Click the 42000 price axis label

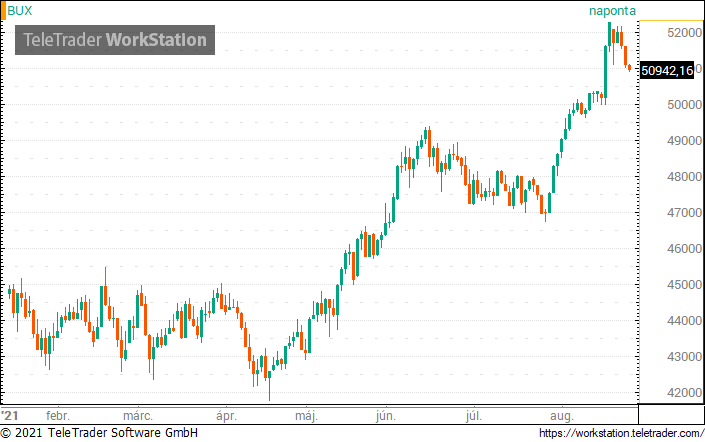pyautogui.click(x=684, y=393)
